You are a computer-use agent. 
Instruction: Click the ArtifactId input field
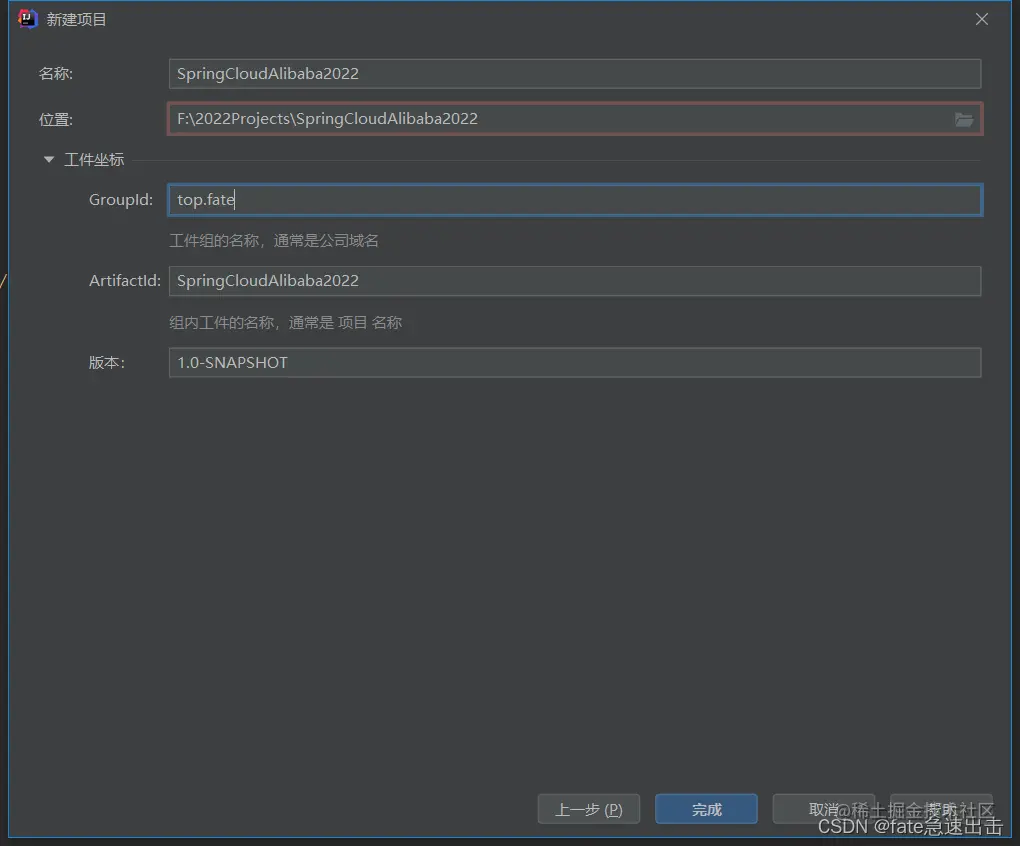tap(574, 281)
